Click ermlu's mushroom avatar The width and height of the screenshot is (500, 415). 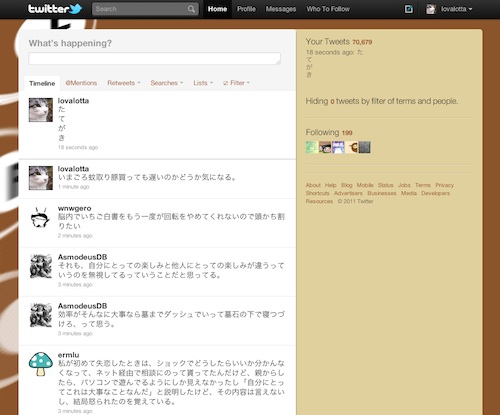click(41, 364)
